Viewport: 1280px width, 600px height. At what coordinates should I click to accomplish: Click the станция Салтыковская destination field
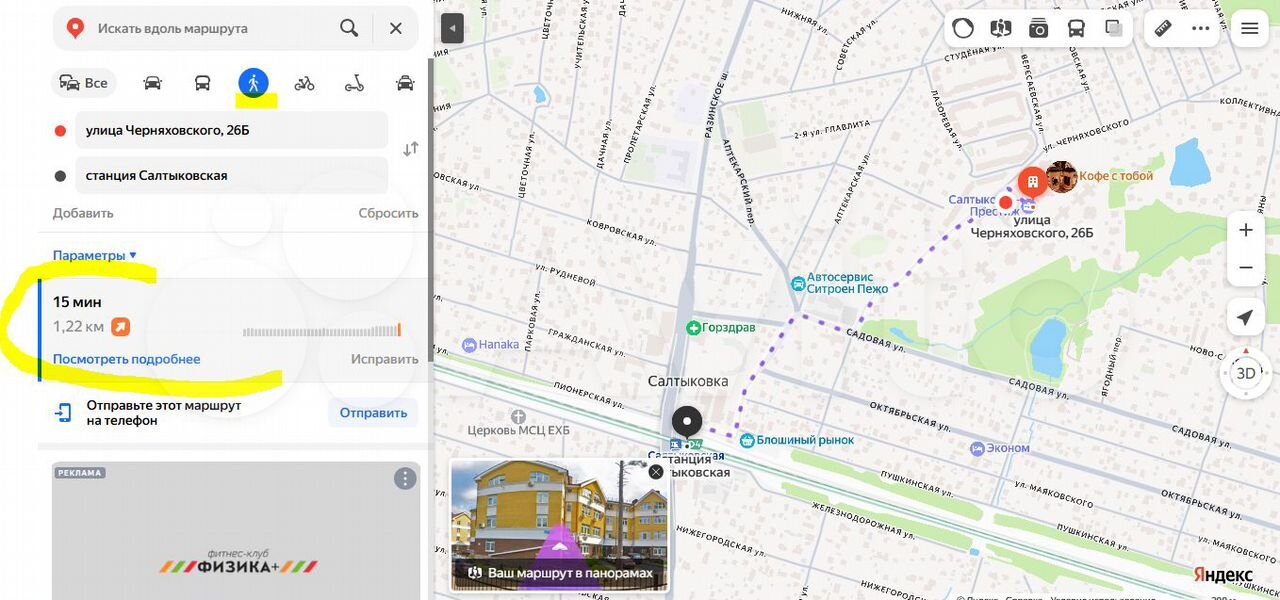[x=231, y=175]
